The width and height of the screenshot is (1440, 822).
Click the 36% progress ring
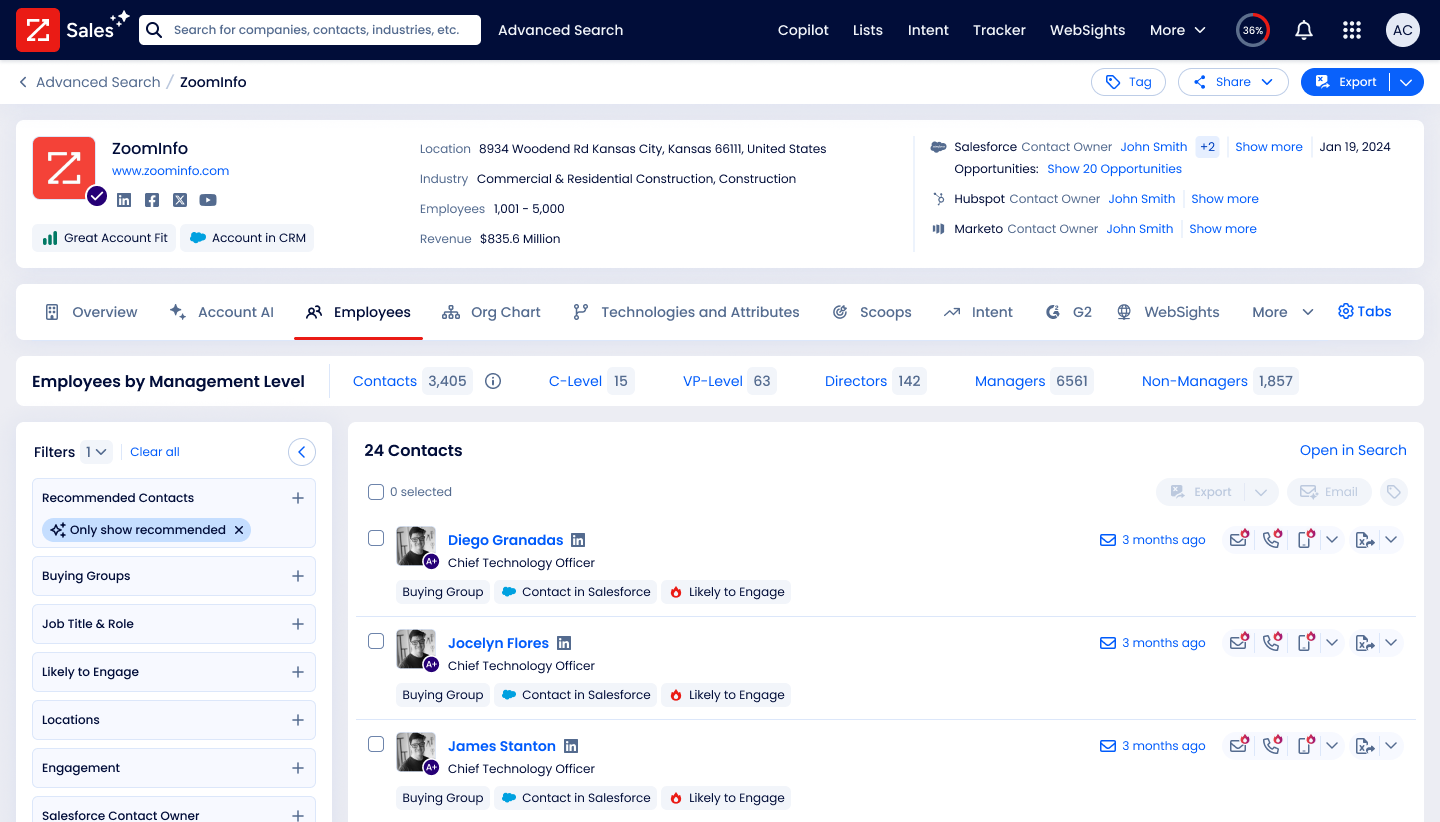(1253, 30)
